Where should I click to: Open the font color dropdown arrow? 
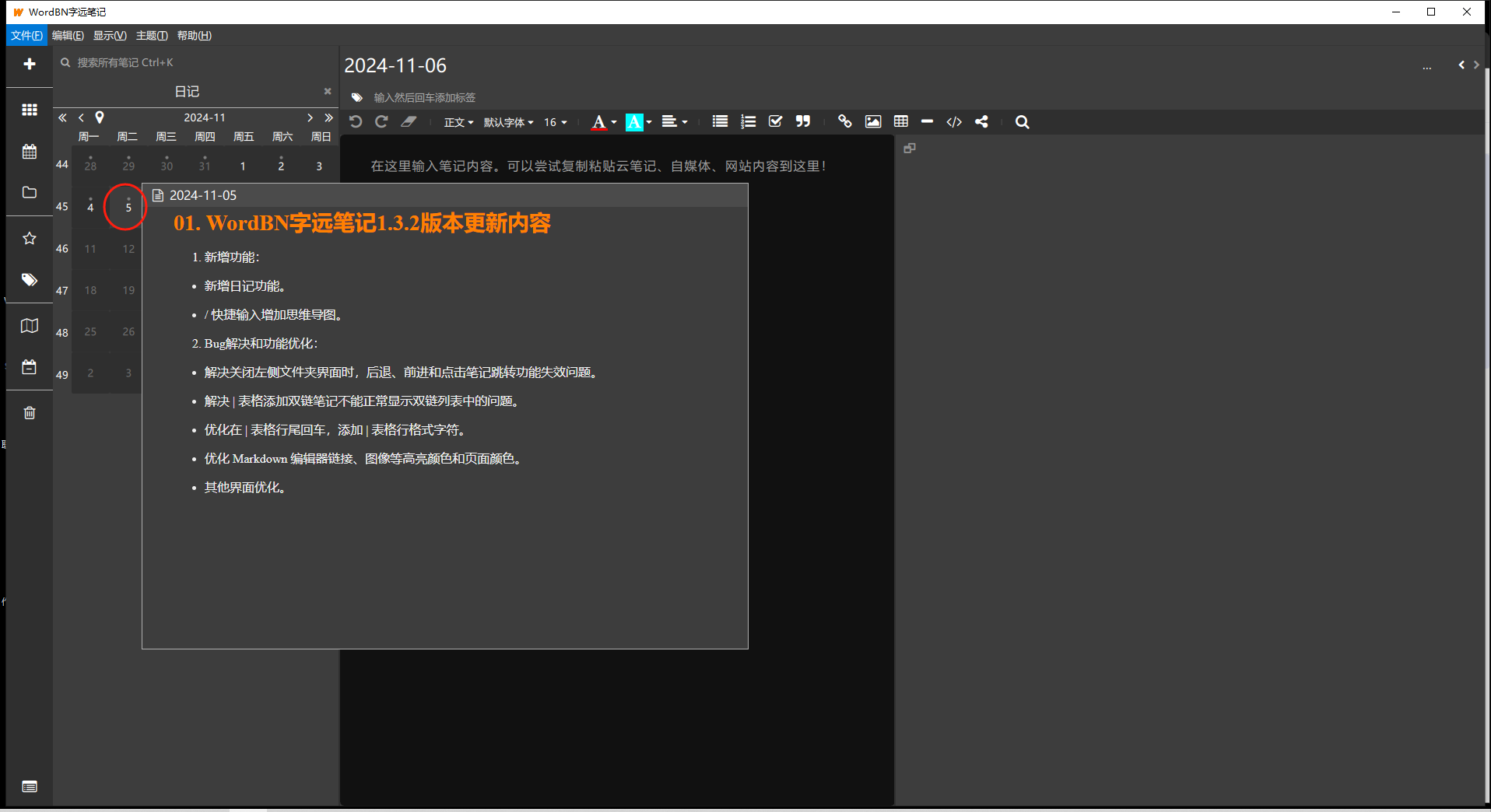tap(614, 122)
